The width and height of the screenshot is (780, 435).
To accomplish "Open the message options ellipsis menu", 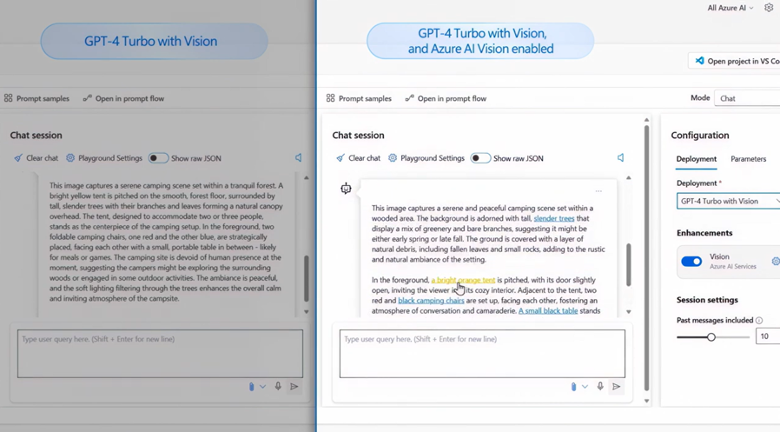I will tap(598, 191).
